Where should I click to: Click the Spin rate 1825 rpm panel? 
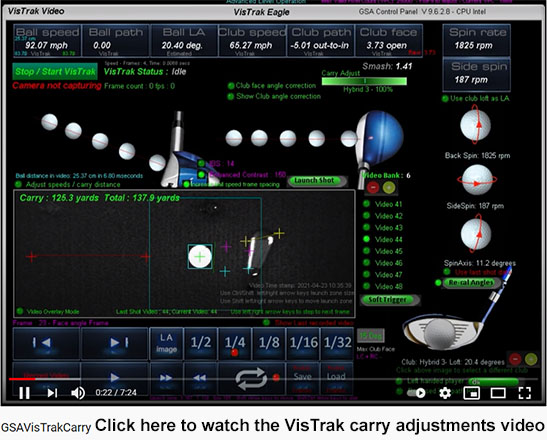coord(477,40)
